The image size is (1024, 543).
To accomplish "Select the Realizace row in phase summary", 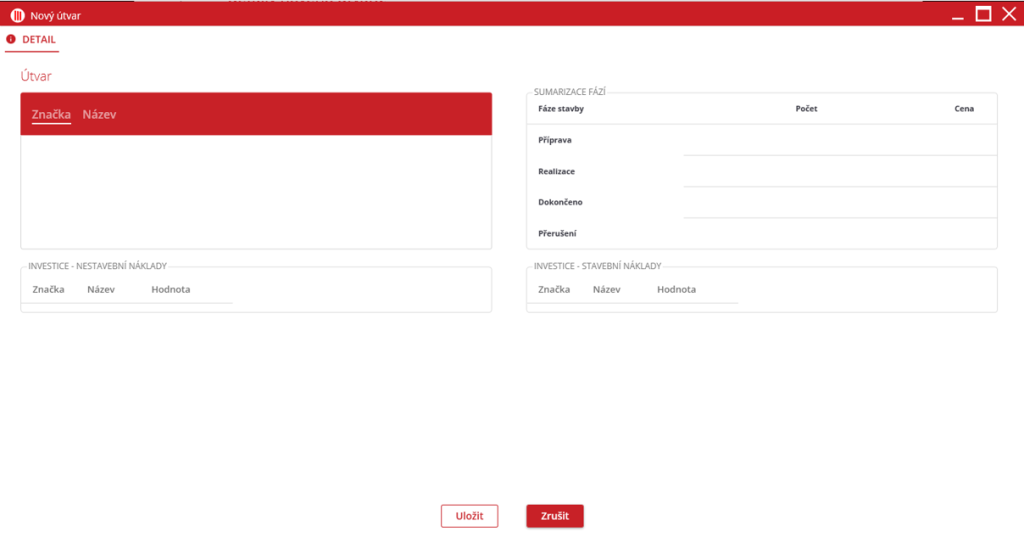I will 556,171.
